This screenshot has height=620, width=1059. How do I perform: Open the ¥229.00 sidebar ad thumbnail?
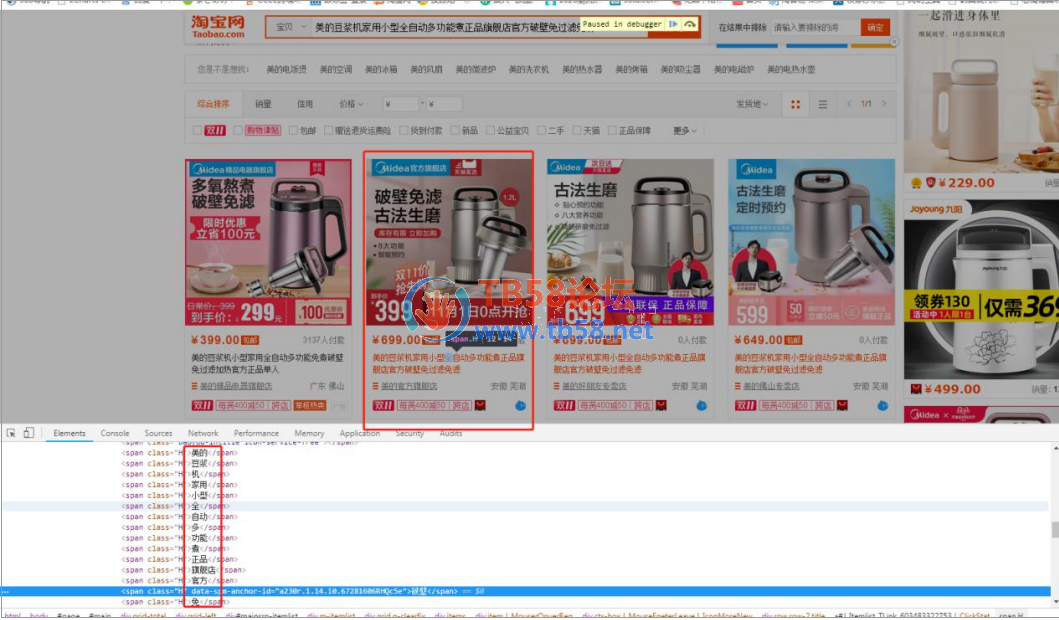(x=981, y=91)
